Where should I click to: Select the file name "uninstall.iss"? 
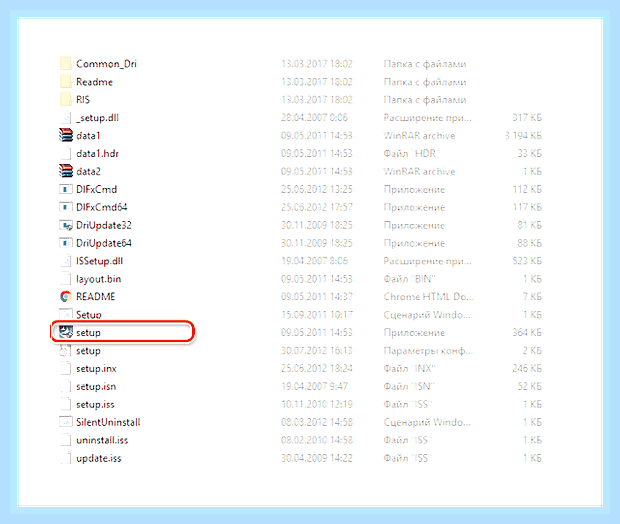[102, 440]
